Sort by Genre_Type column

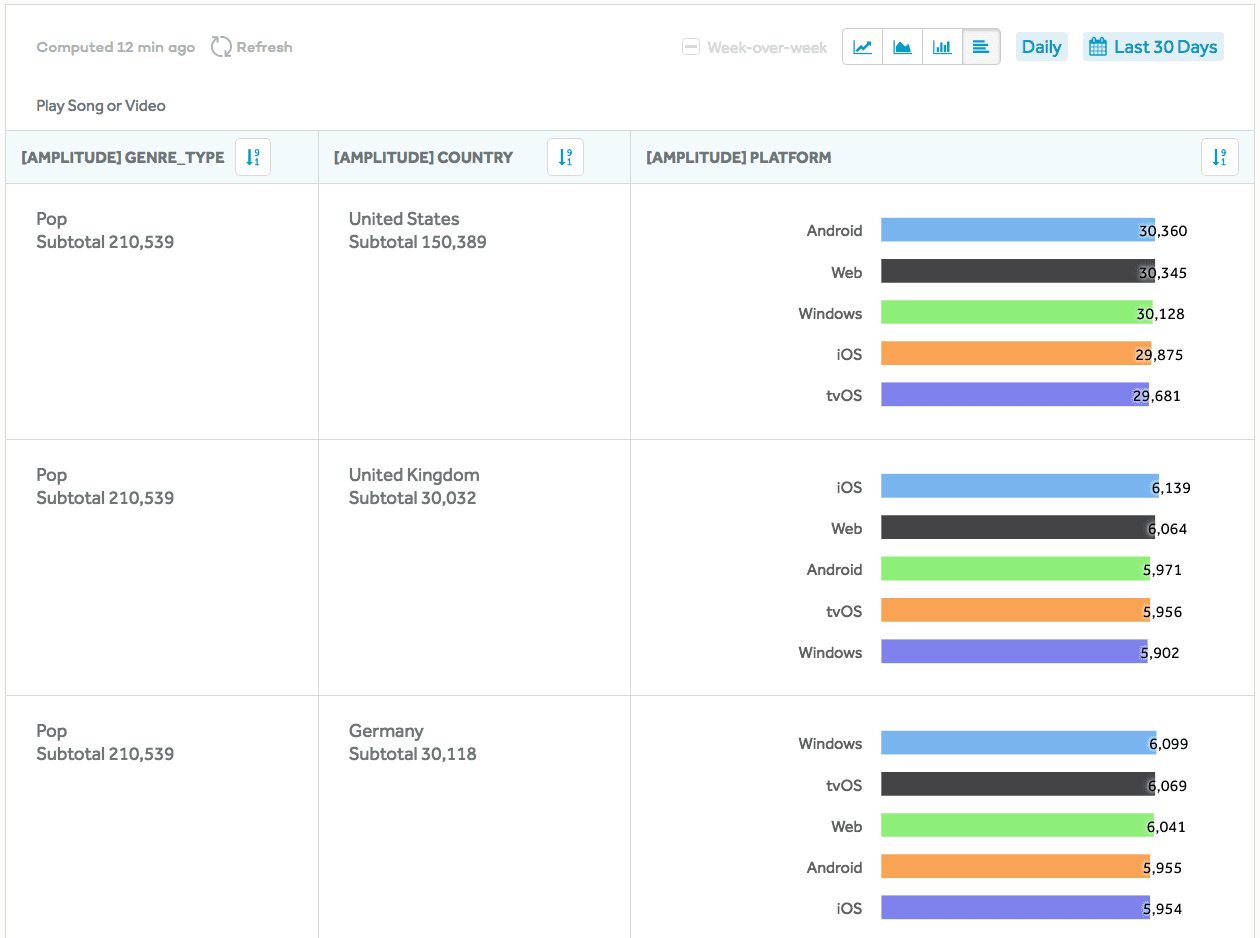click(x=253, y=157)
